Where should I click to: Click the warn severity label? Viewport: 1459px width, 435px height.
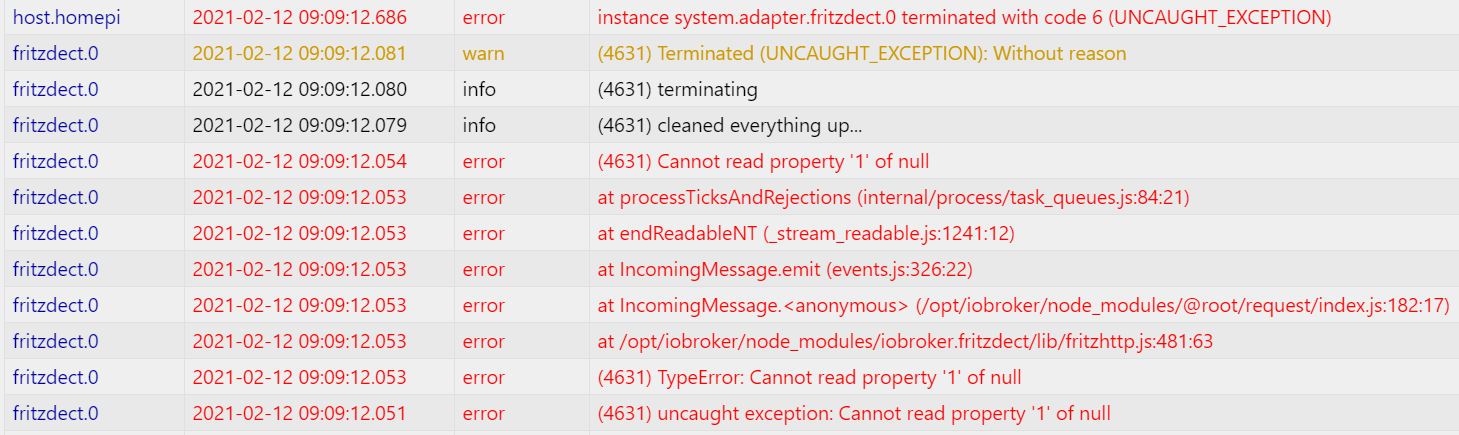(x=483, y=53)
